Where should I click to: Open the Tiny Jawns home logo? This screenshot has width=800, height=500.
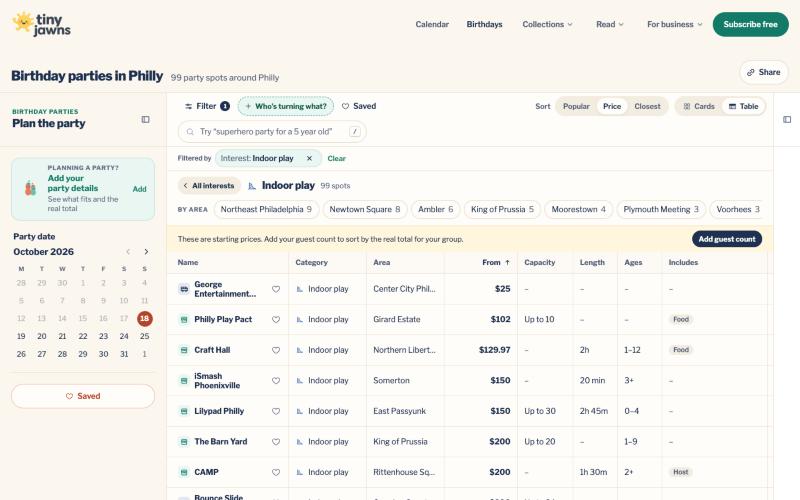click(x=41, y=24)
